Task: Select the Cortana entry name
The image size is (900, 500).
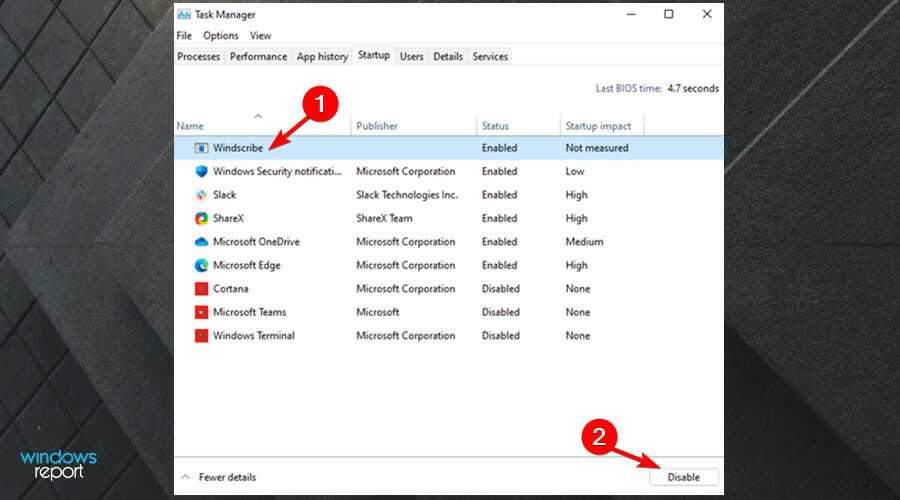Action: pyautogui.click(x=231, y=289)
